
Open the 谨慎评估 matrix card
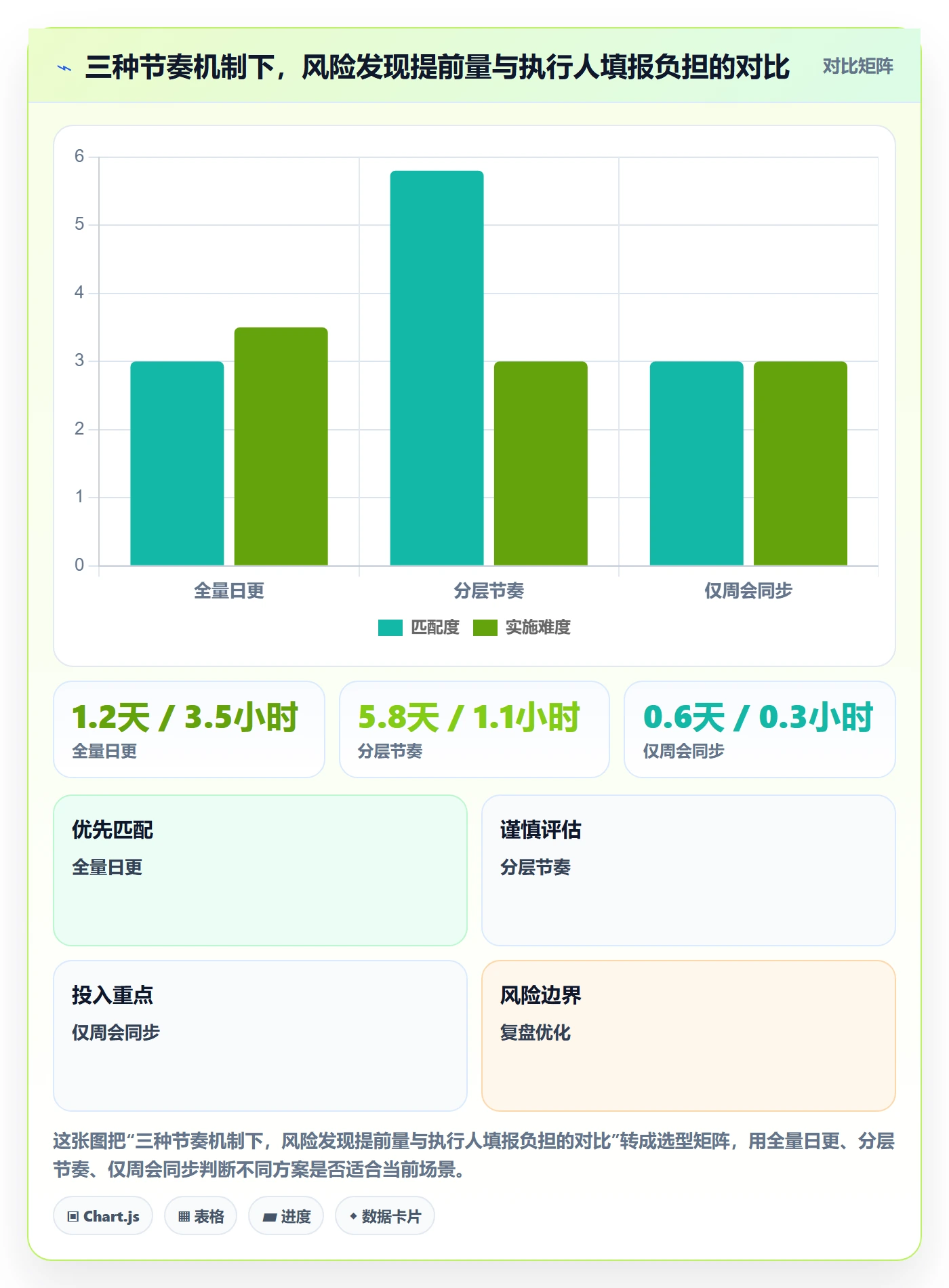[x=689, y=870]
